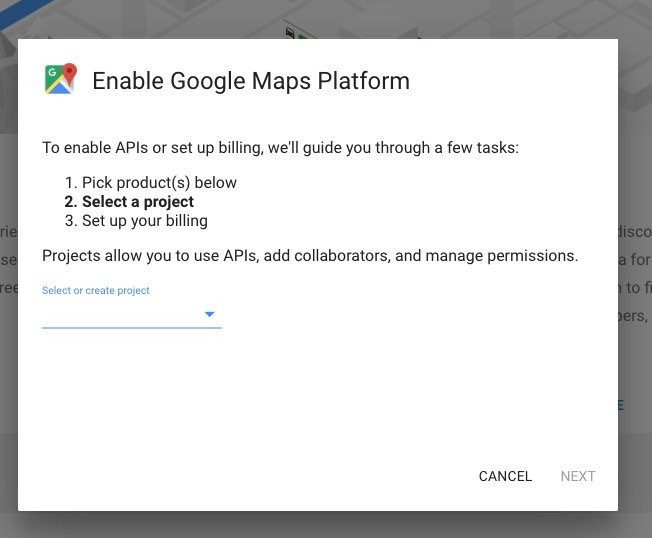The image size is (652, 538).
Task: Click step 2 Select a project
Action: pos(129,202)
